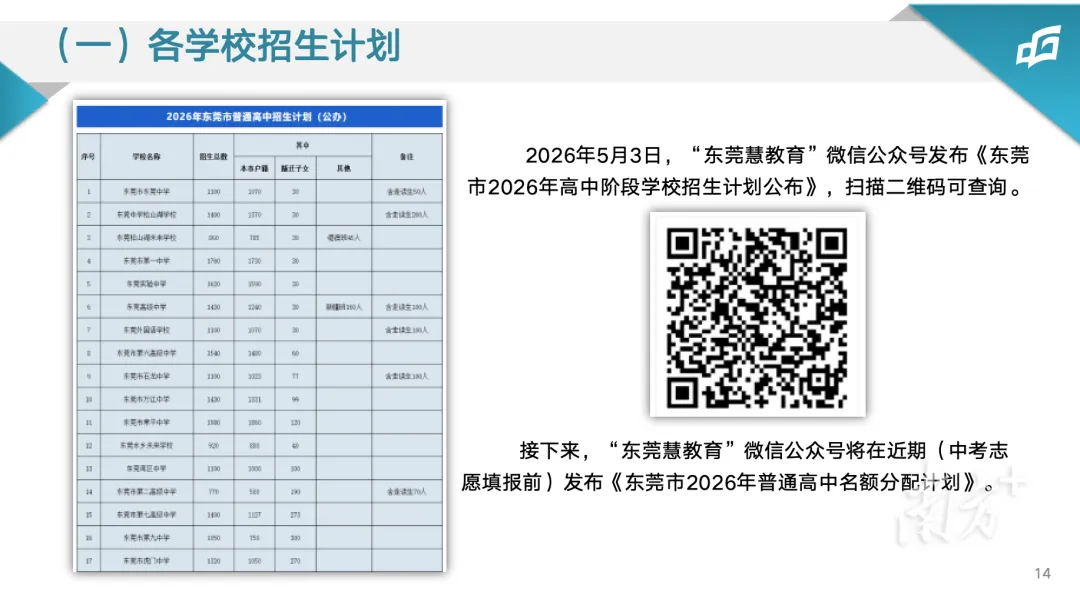The height and width of the screenshot is (598, 1080).
Task: Click the 本市户籍 sub-header
Action: (254, 168)
